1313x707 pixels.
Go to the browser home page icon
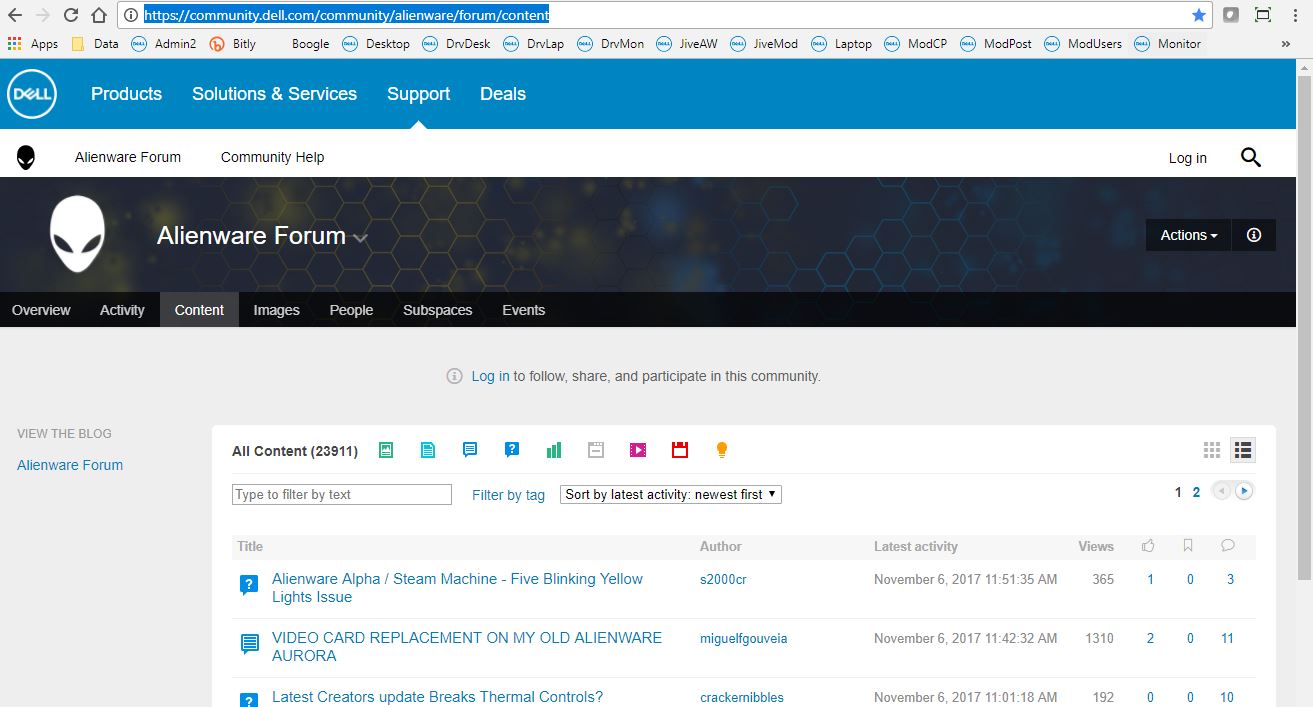tap(98, 15)
